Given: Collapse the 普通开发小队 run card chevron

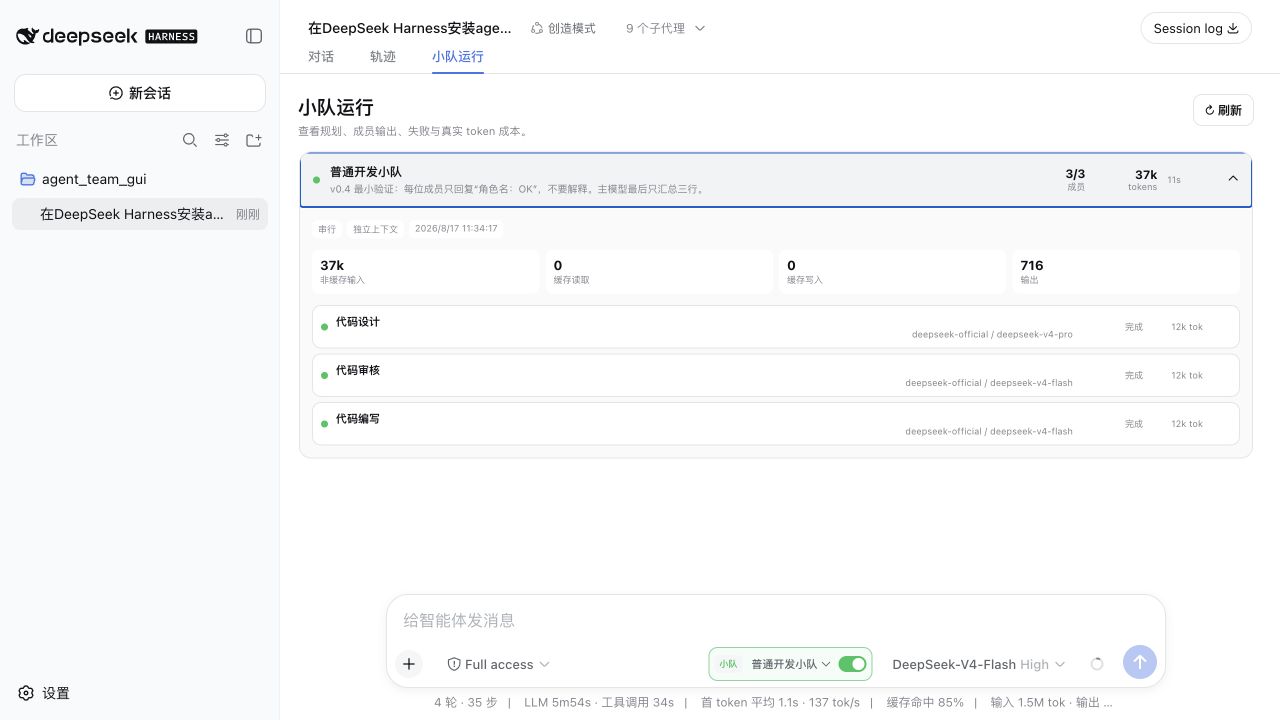Looking at the screenshot, I should pos(1233,178).
